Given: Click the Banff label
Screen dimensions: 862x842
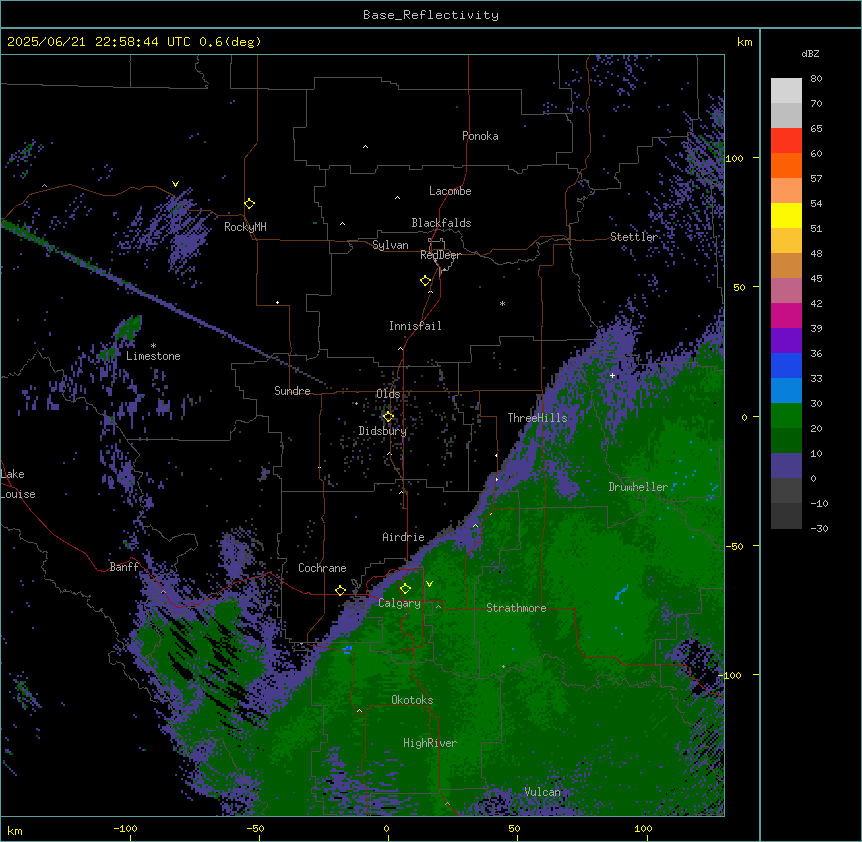Looking at the screenshot, I should (124, 567).
